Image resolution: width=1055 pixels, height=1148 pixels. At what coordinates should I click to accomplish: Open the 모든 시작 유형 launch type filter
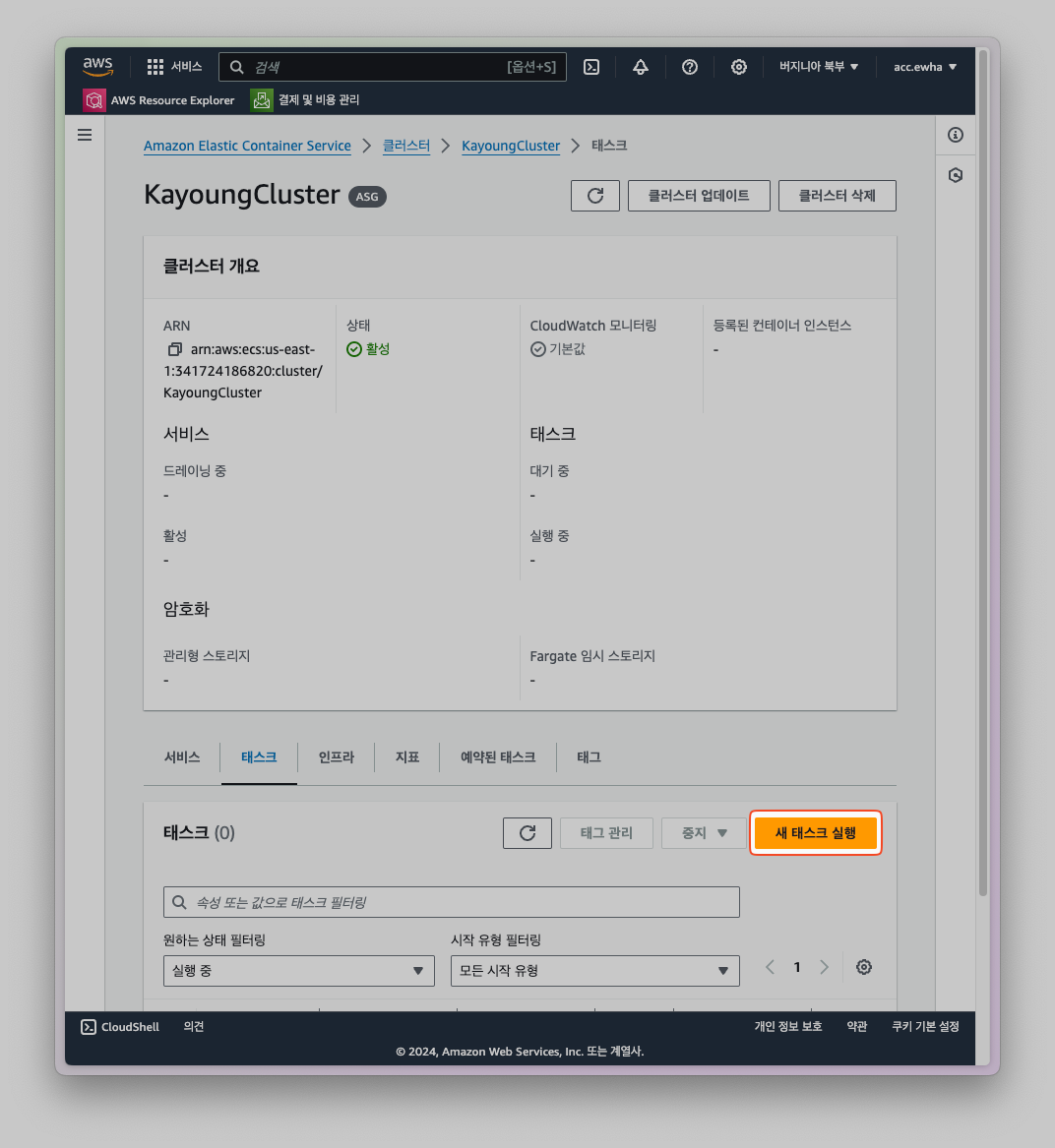tap(594, 971)
